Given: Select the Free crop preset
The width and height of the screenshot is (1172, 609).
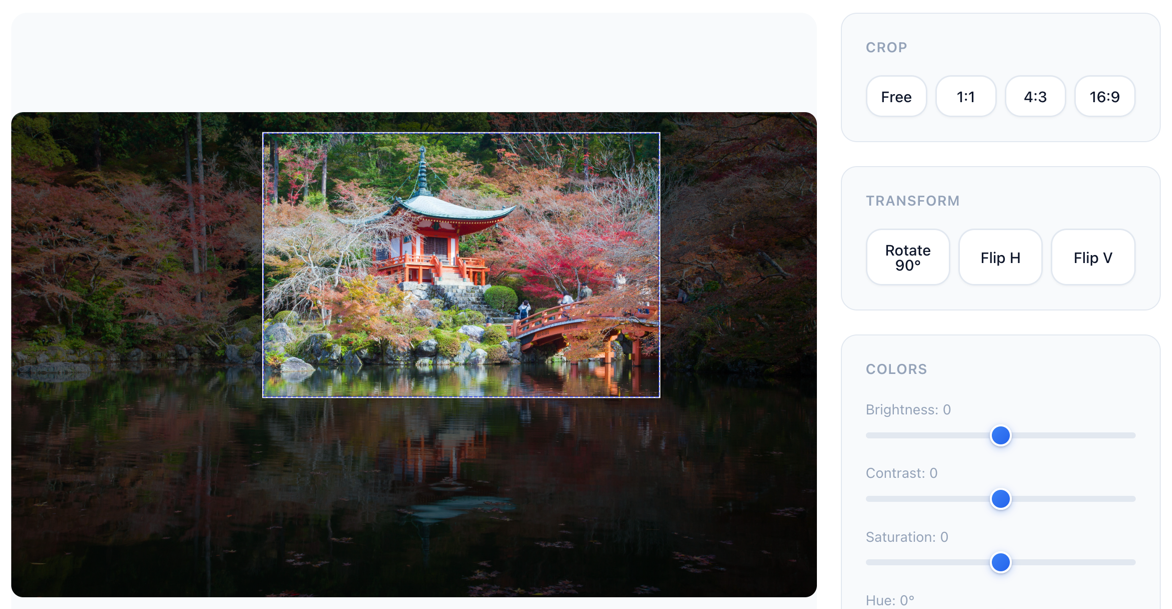Looking at the screenshot, I should click(896, 96).
